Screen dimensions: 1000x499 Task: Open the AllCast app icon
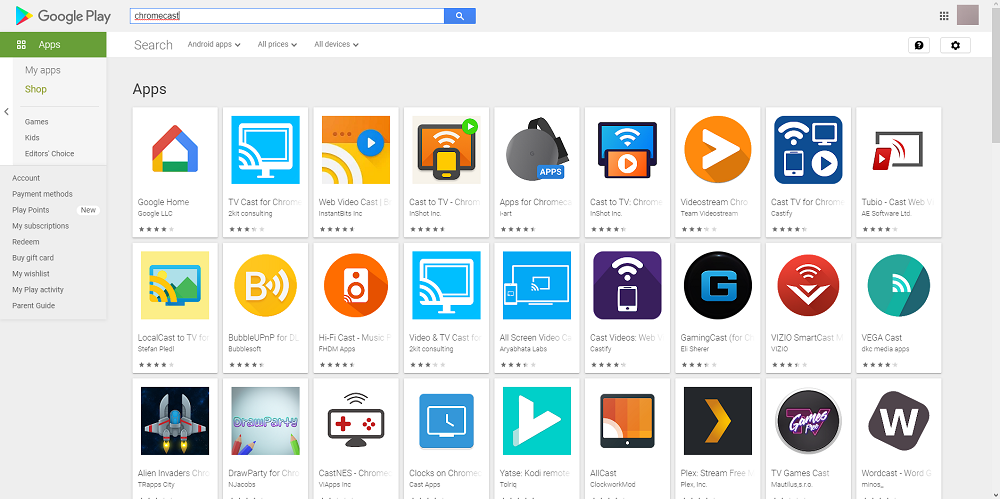pos(628,421)
